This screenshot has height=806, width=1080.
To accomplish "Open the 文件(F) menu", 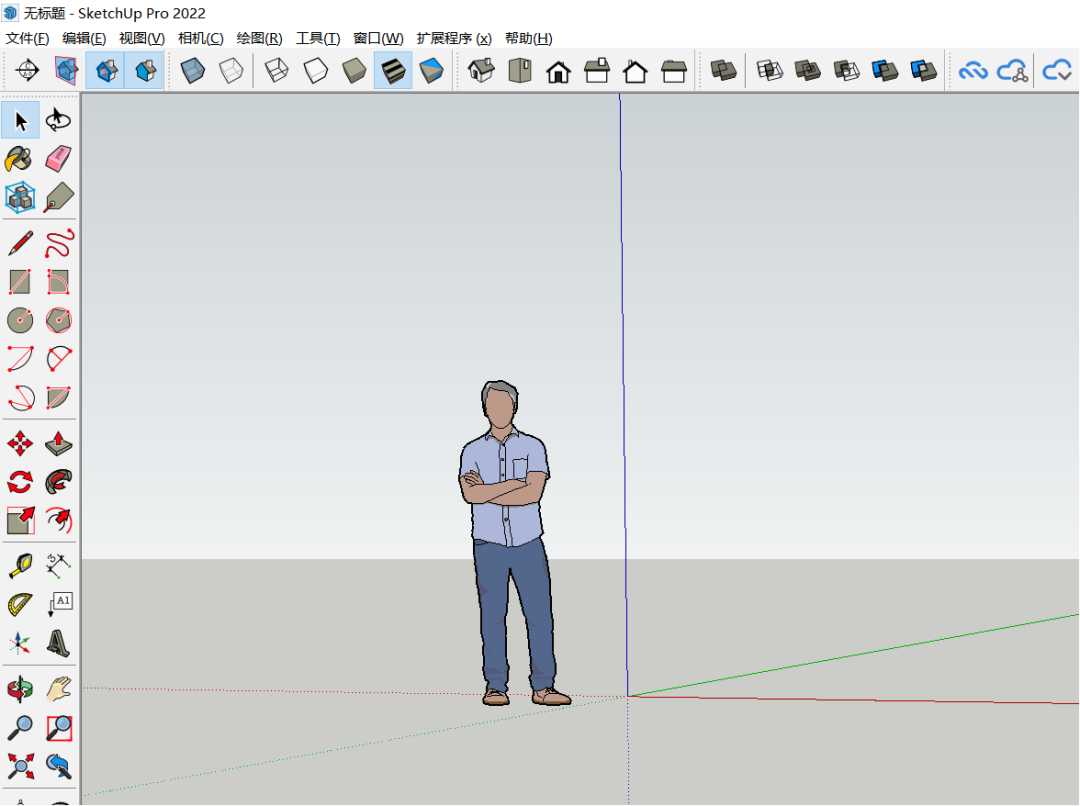I will coord(27,38).
